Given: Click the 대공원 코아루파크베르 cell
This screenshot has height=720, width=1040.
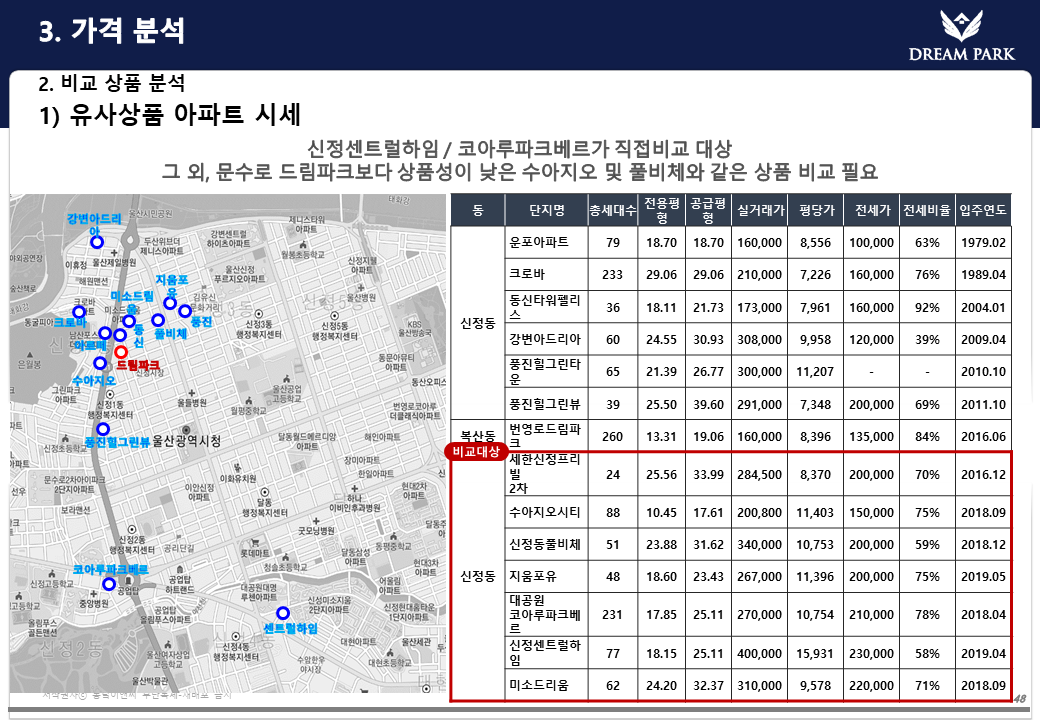Looking at the screenshot, I should pos(545,614).
